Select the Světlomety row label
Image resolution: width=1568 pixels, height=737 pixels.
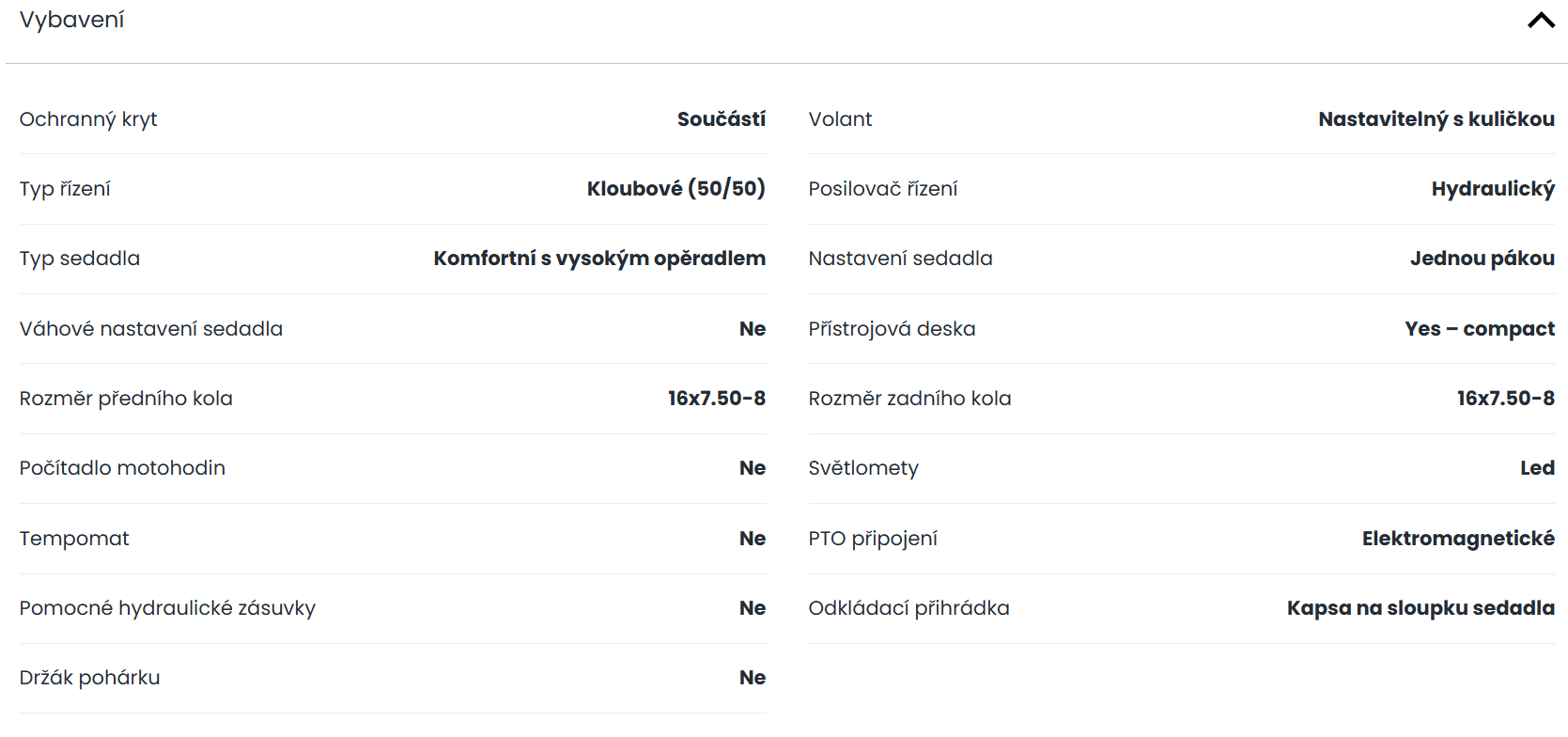863,468
